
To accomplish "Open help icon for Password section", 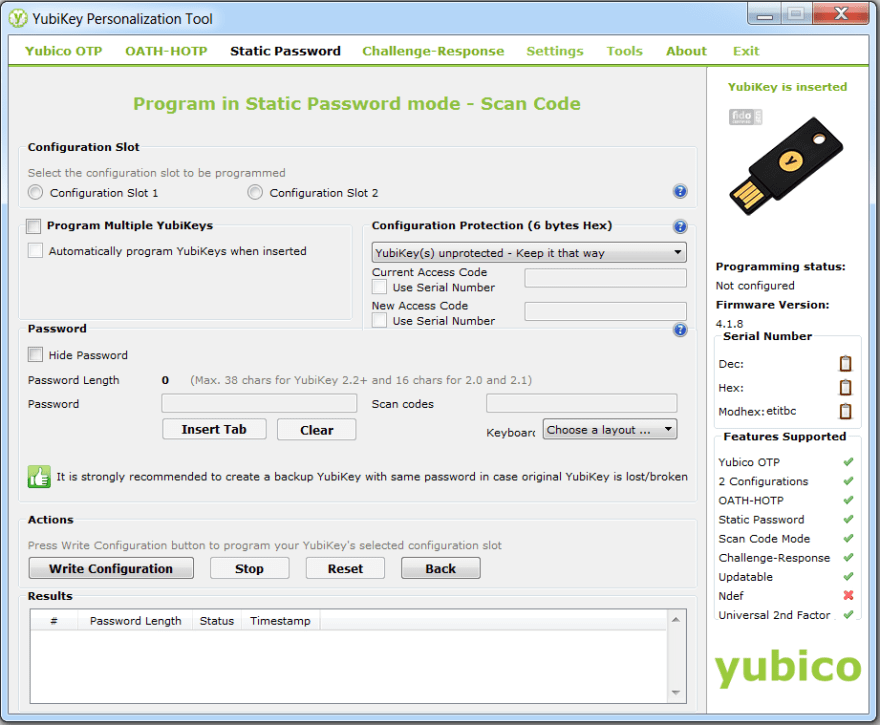I will (x=680, y=329).
